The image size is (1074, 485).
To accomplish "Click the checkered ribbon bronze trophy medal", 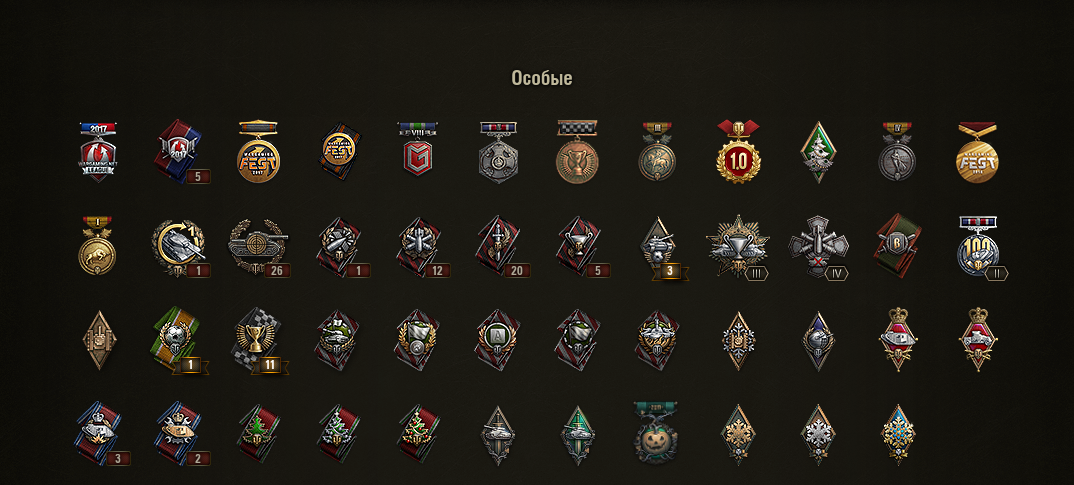I will click(577, 152).
